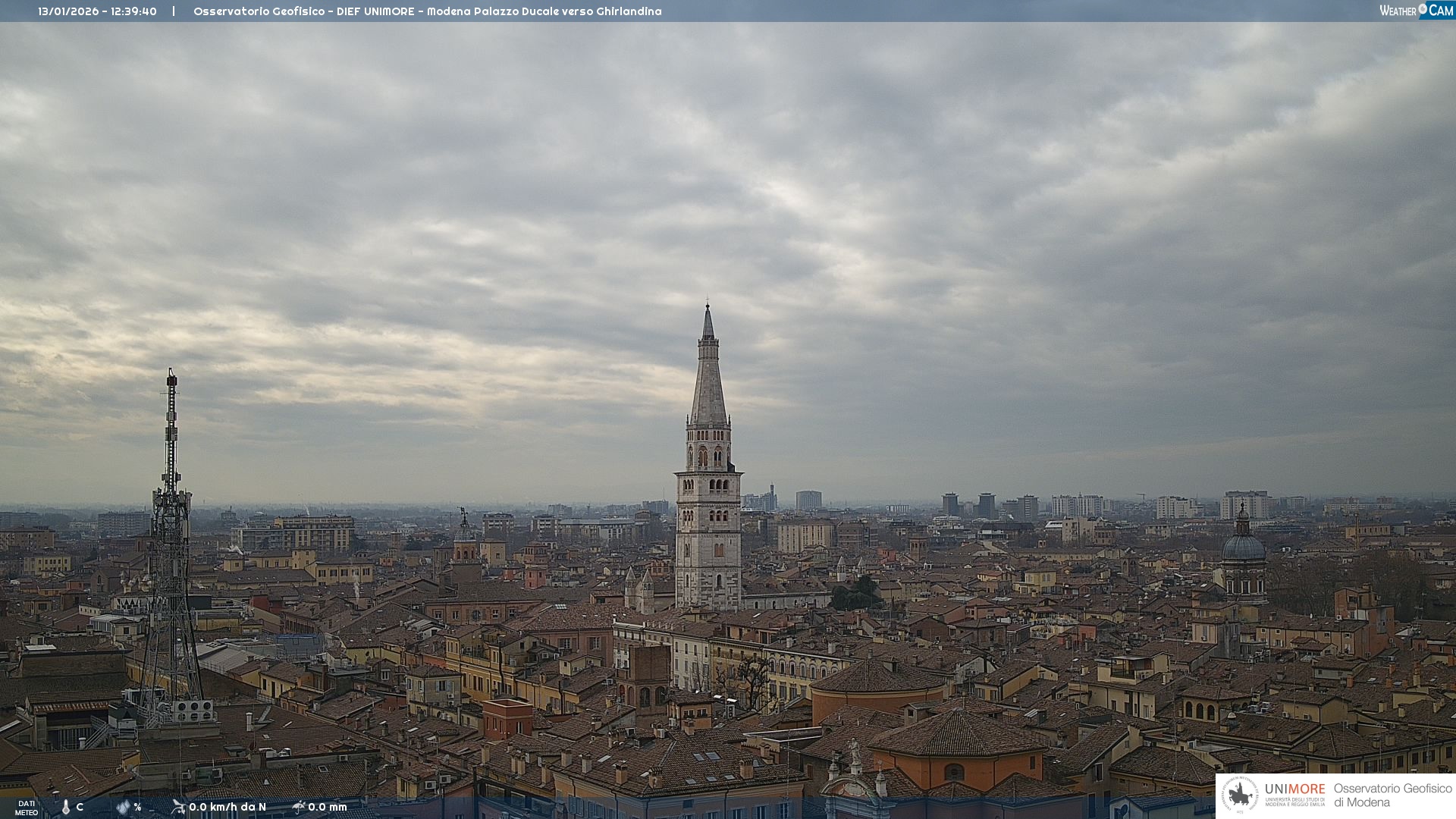Click the thermometer temperature icon
The image size is (1456, 819).
click(66, 808)
